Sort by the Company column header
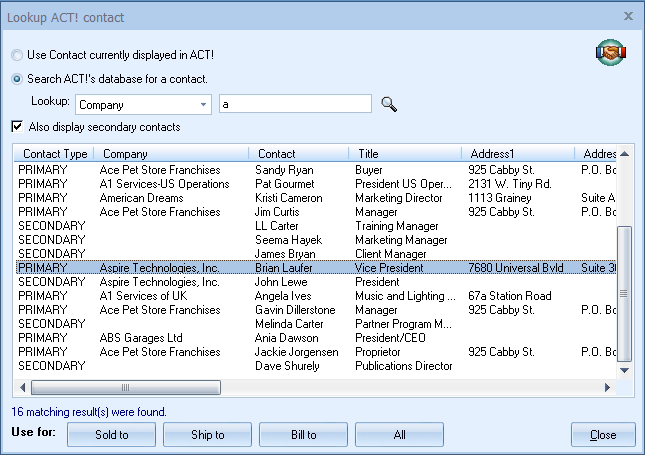Screen dimensions: 645x455 click(172, 154)
